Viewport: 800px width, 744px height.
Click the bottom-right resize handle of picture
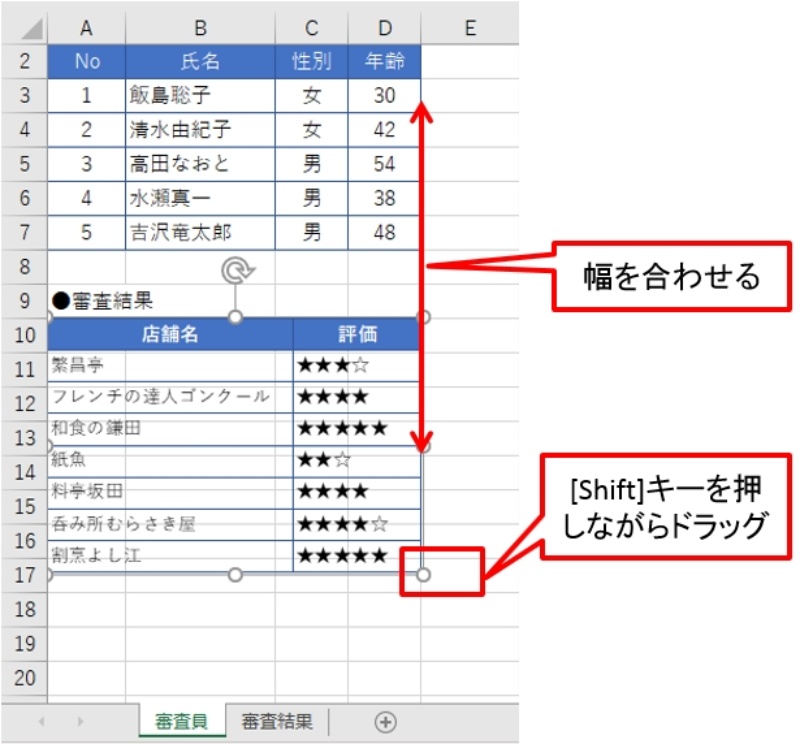point(423,575)
